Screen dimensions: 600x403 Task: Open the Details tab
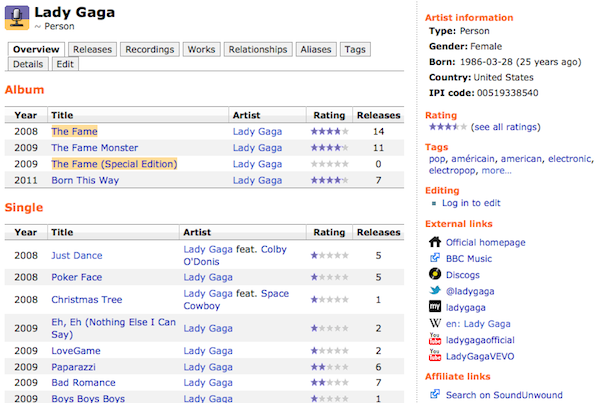tap(28, 64)
